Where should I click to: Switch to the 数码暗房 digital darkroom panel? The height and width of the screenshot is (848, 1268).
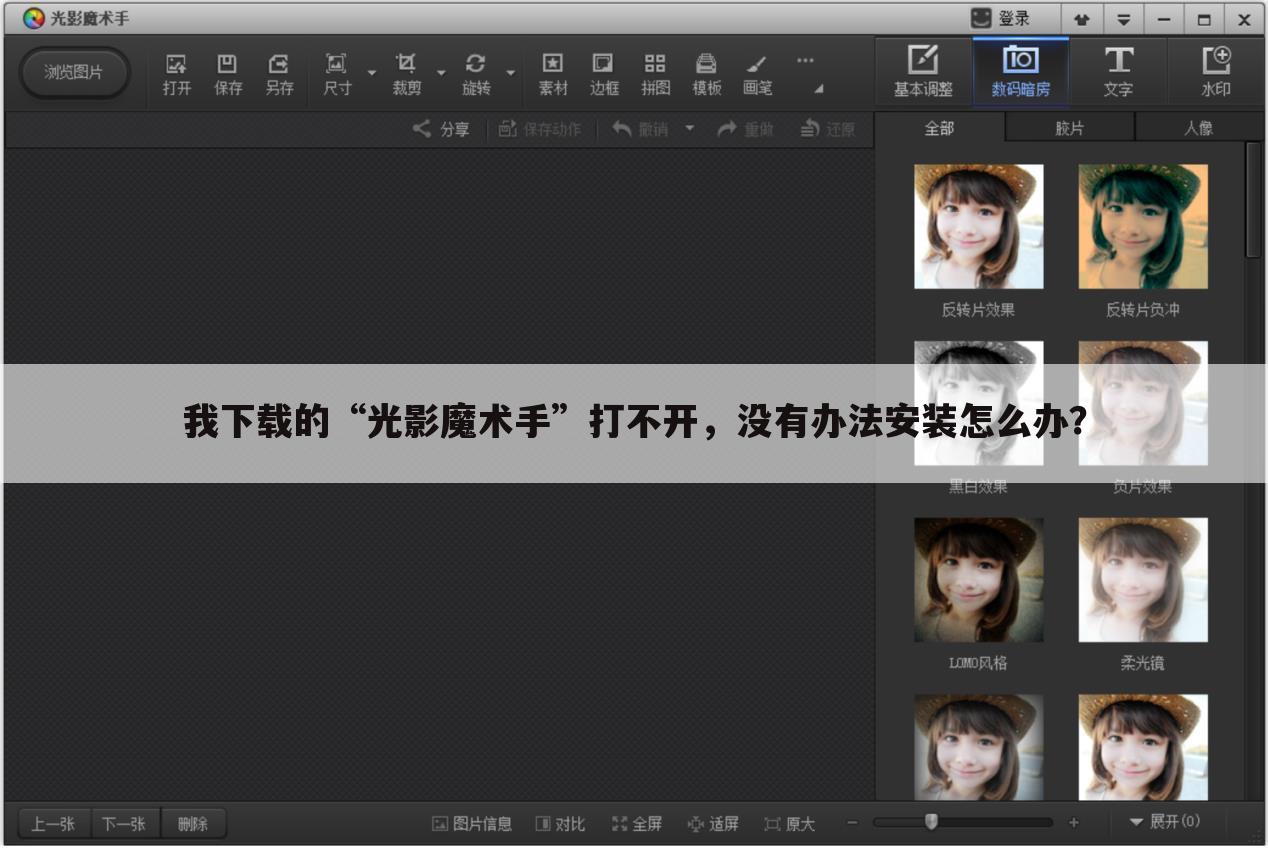point(1020,71)
